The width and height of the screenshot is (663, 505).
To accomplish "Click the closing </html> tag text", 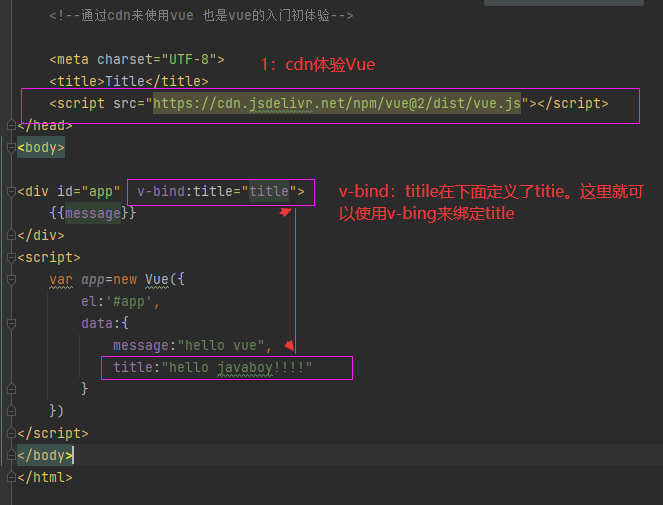I will point(45,478).
